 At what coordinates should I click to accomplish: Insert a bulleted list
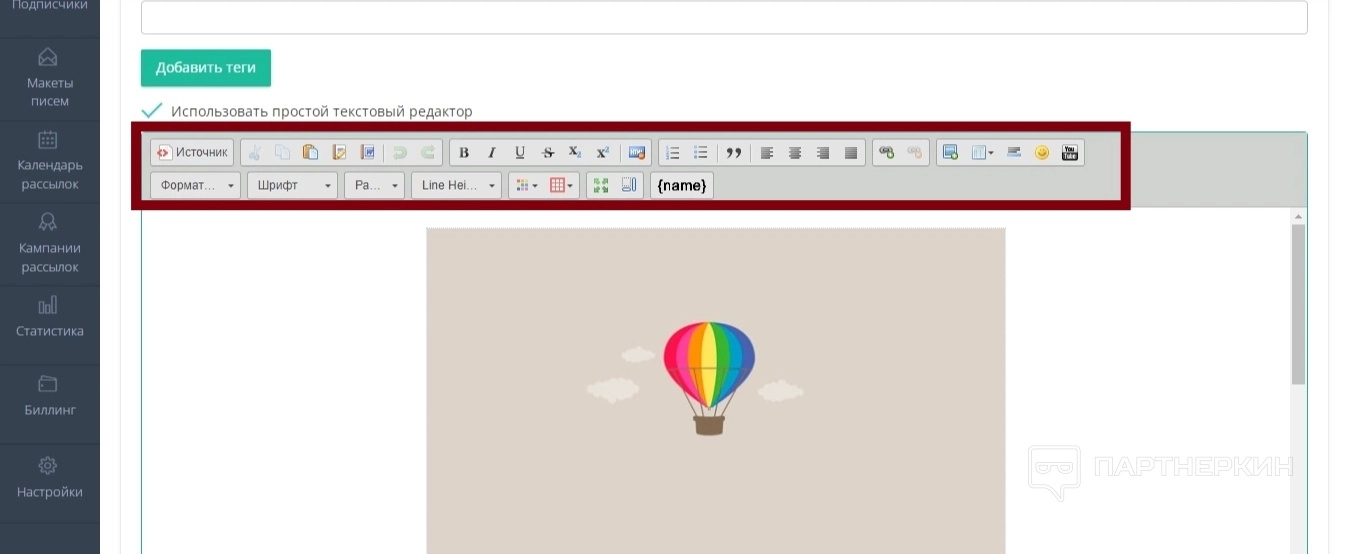click(701, 153)
